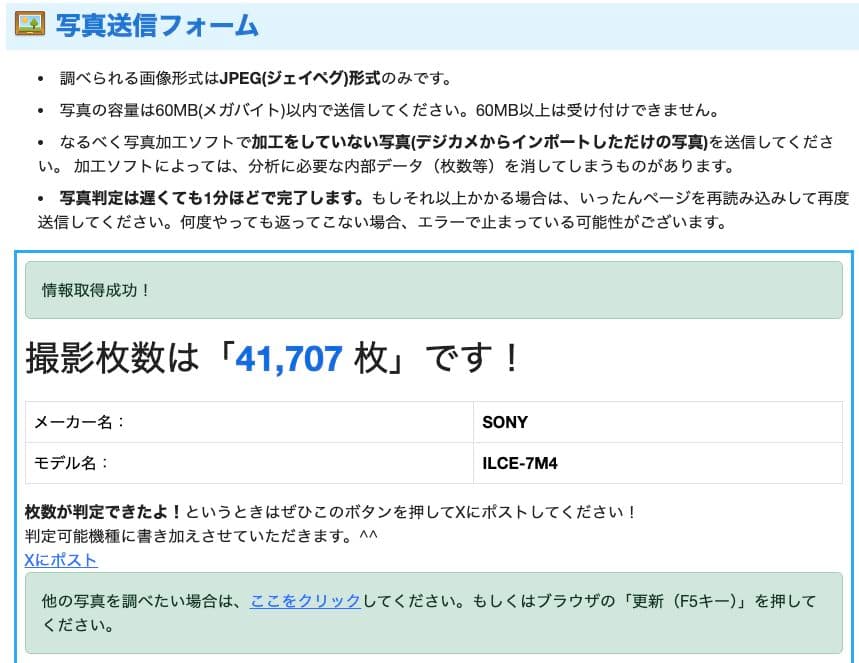
Task: Click the 写真送信フォーム heading text
Action: coord(157,26)
